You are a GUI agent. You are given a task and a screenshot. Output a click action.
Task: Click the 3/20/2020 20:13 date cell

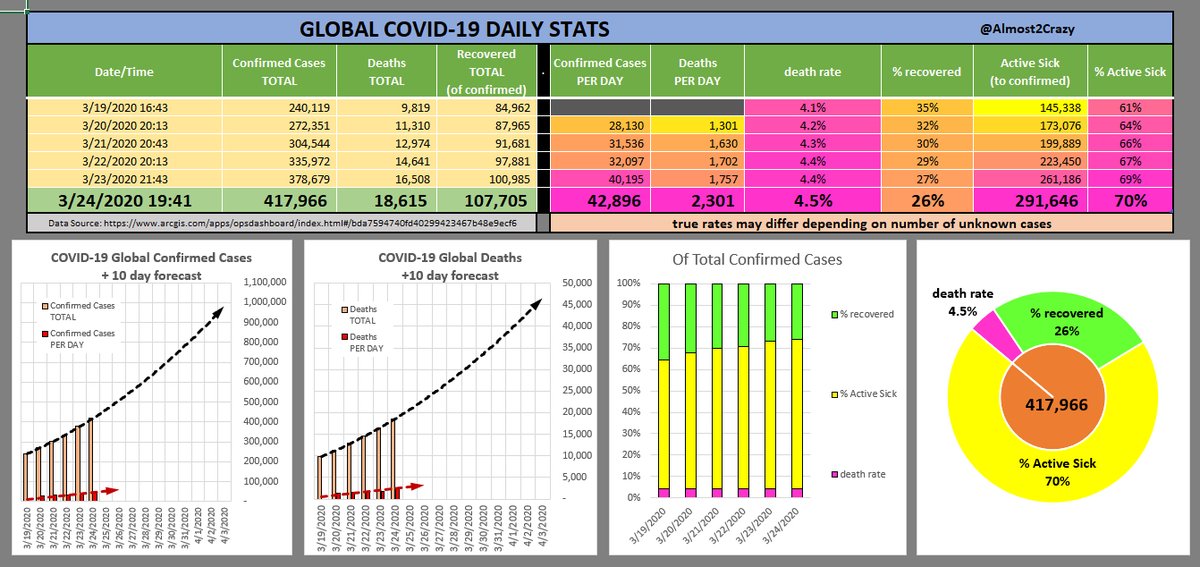[x=125, y=126]
